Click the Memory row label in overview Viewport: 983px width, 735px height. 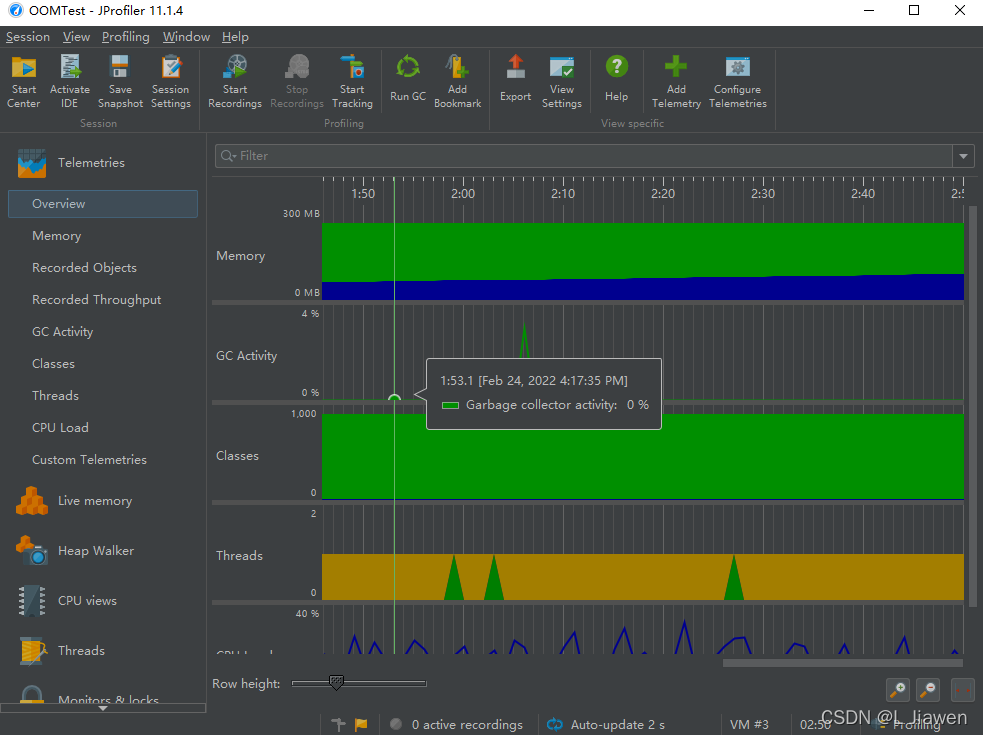241,256
